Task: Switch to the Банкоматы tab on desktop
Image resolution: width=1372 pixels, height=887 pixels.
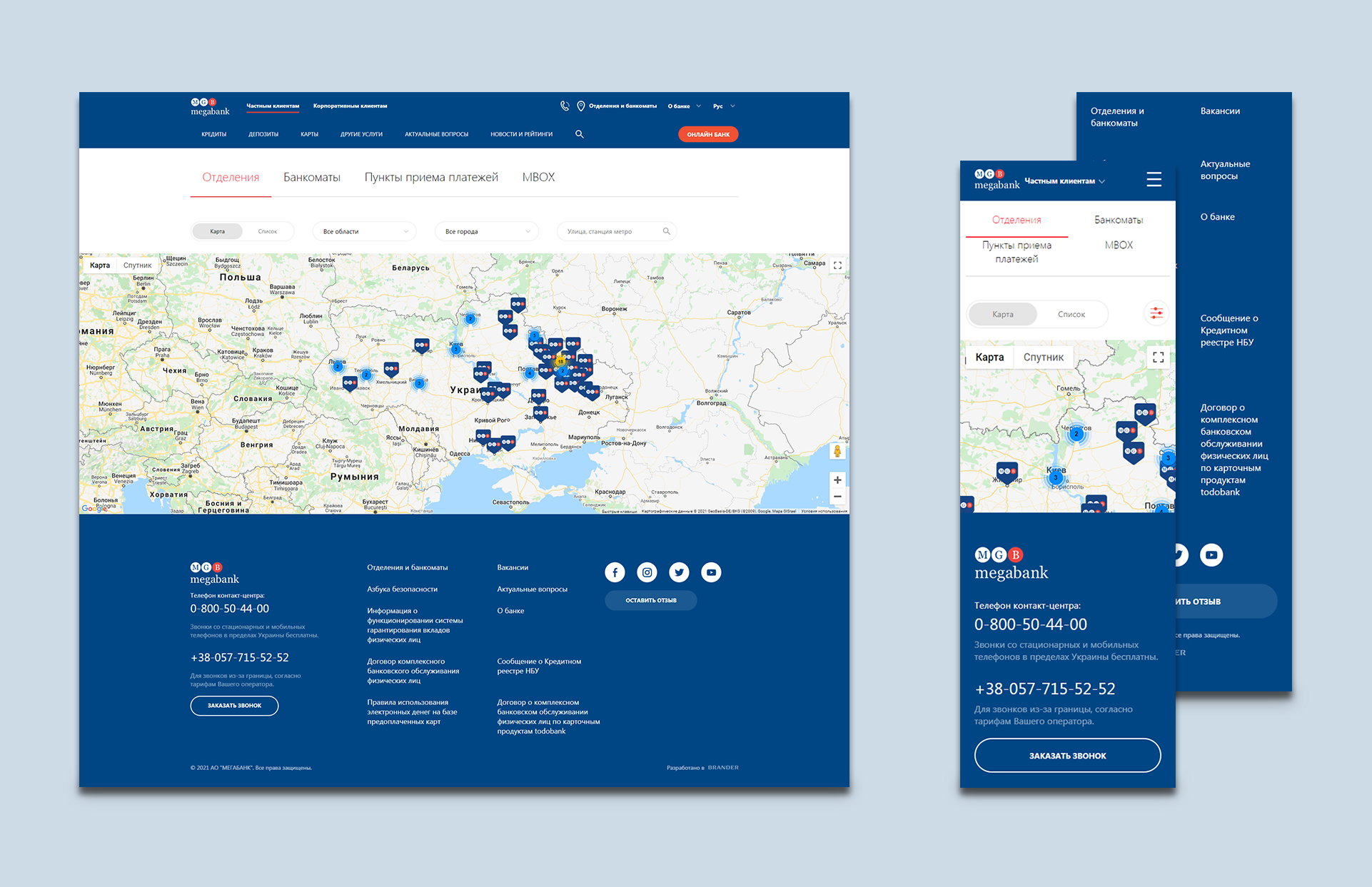Action: click(312, 177)
